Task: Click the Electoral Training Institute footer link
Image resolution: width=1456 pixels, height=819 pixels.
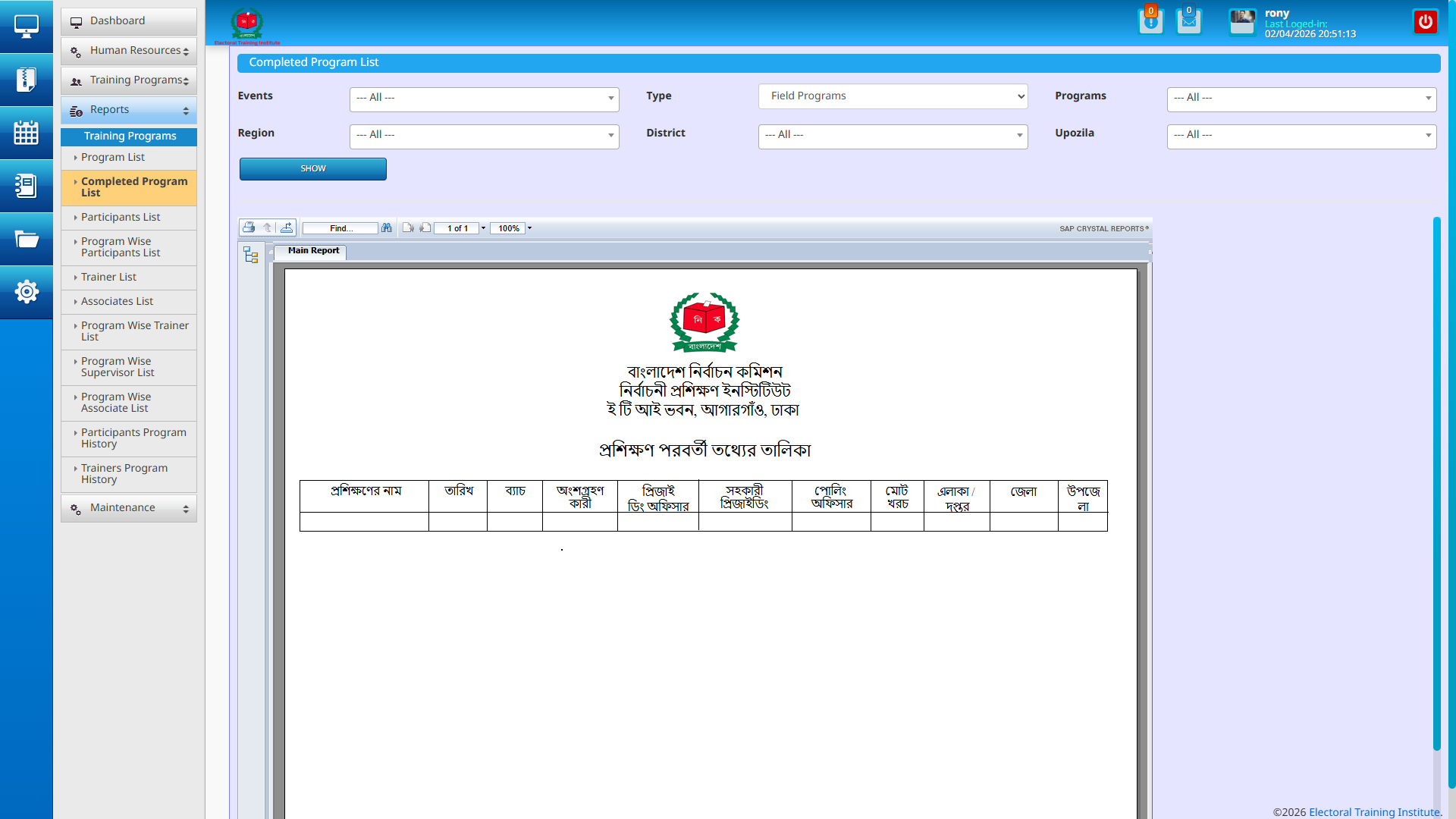Action: (1374, 812)
